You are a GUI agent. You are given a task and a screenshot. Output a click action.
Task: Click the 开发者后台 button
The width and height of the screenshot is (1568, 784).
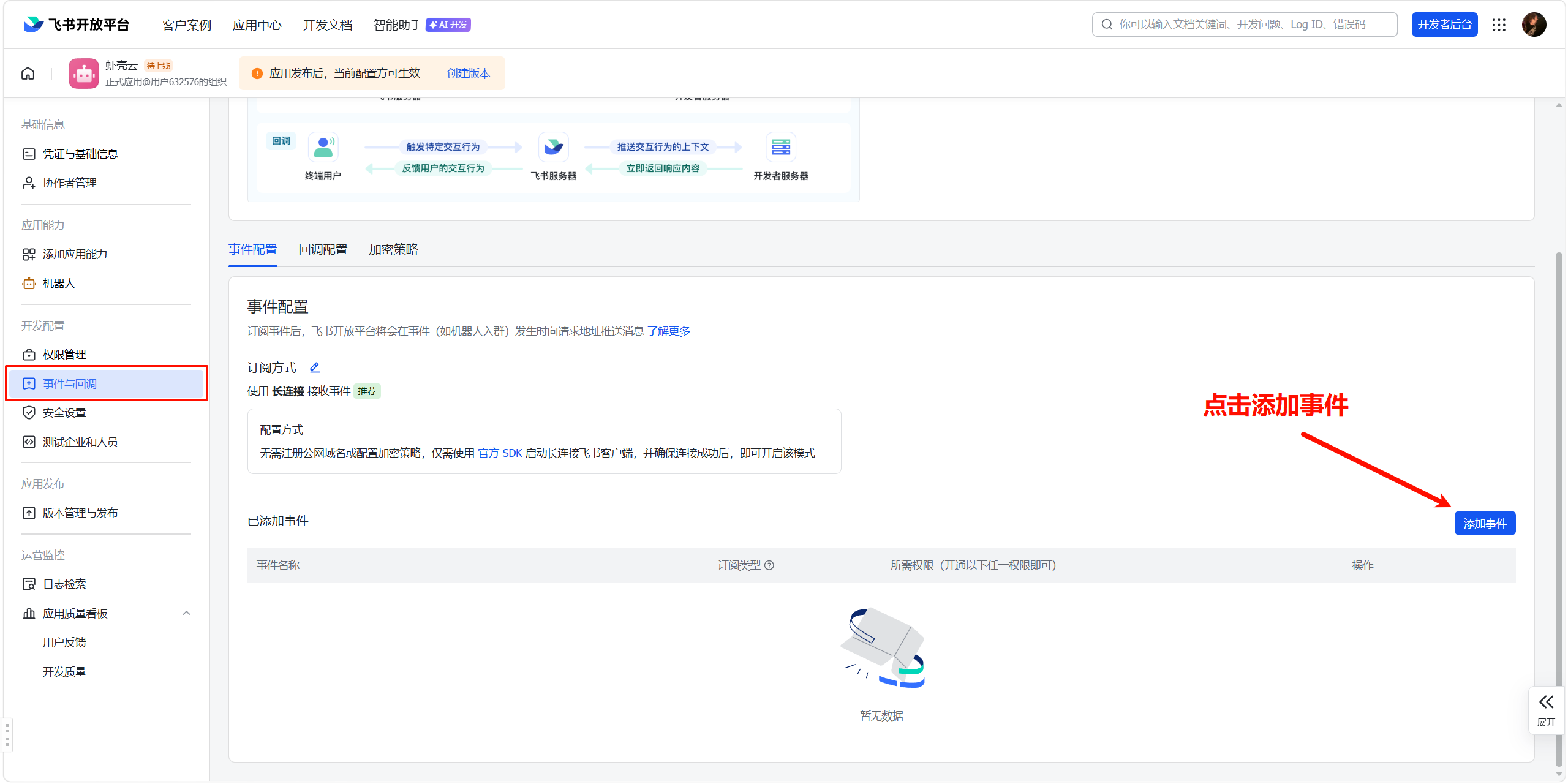click(x=1444, y=24)
